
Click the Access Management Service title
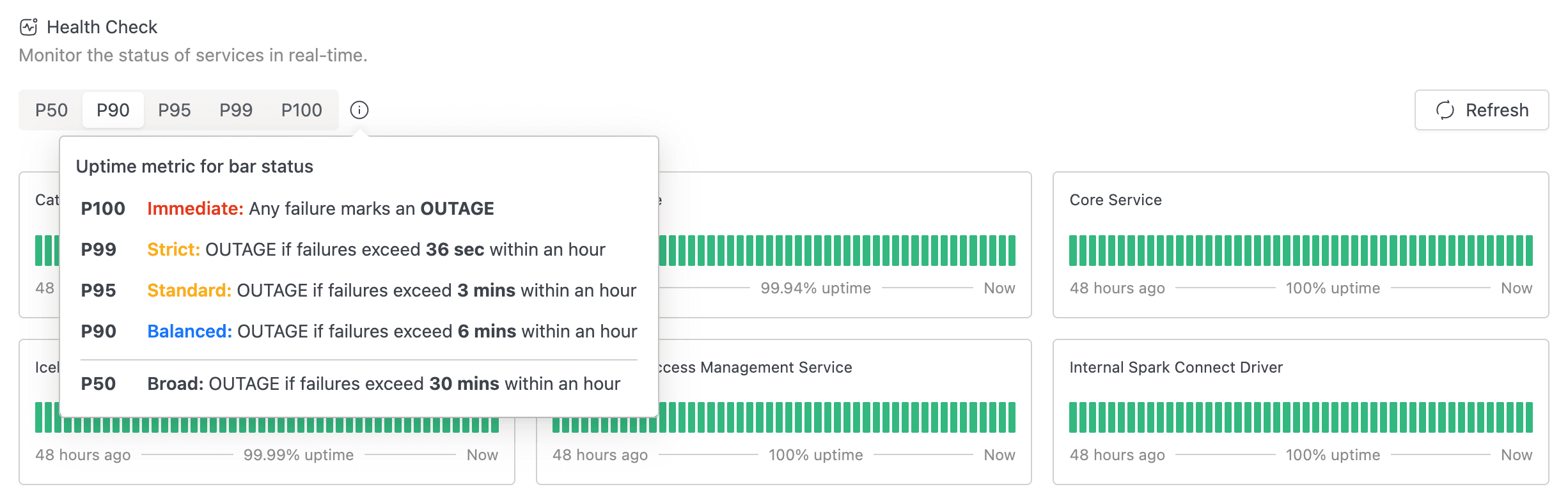[756, 368]
